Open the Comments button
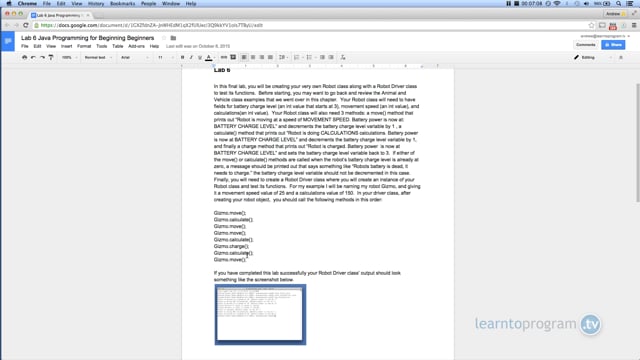Screen dimensions: 640x360 586,45
